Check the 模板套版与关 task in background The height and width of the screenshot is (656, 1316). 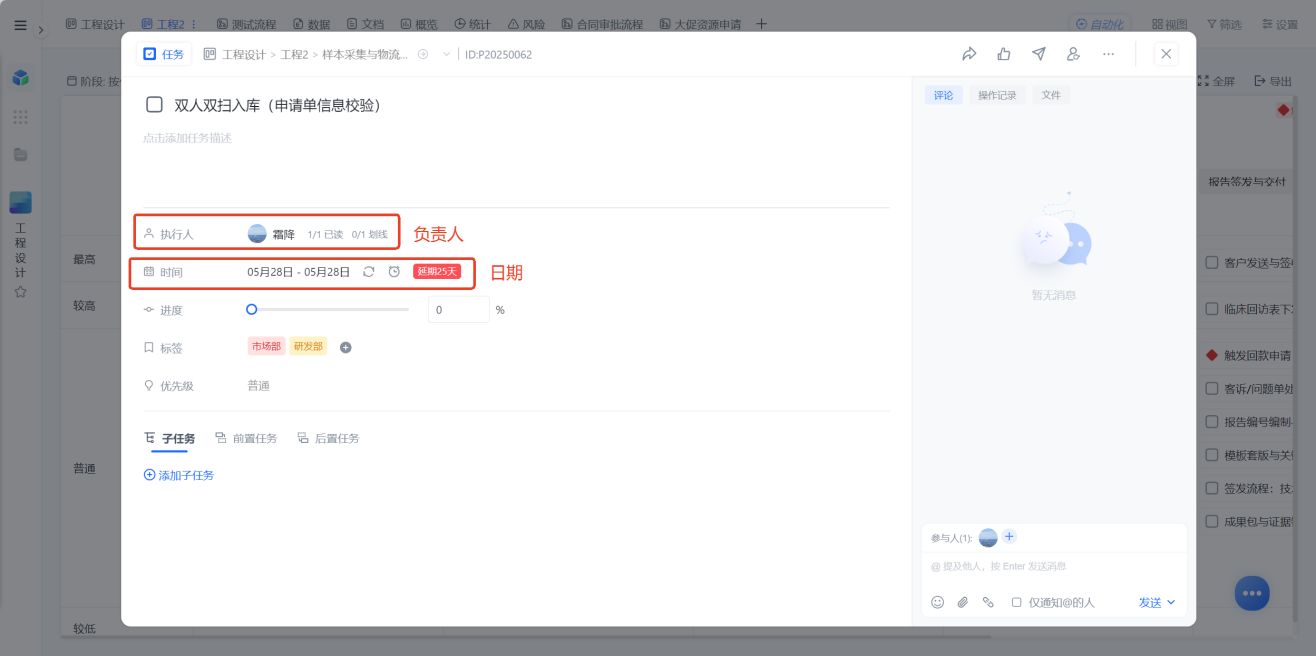[x=1211, y=454]
